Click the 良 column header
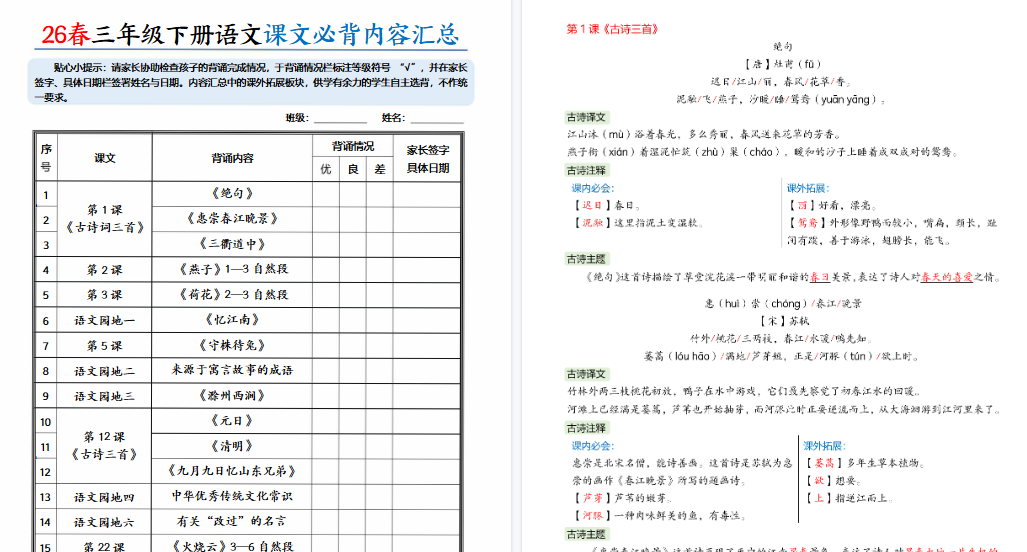The image size is (1027, 552). (x=353, y=169)
